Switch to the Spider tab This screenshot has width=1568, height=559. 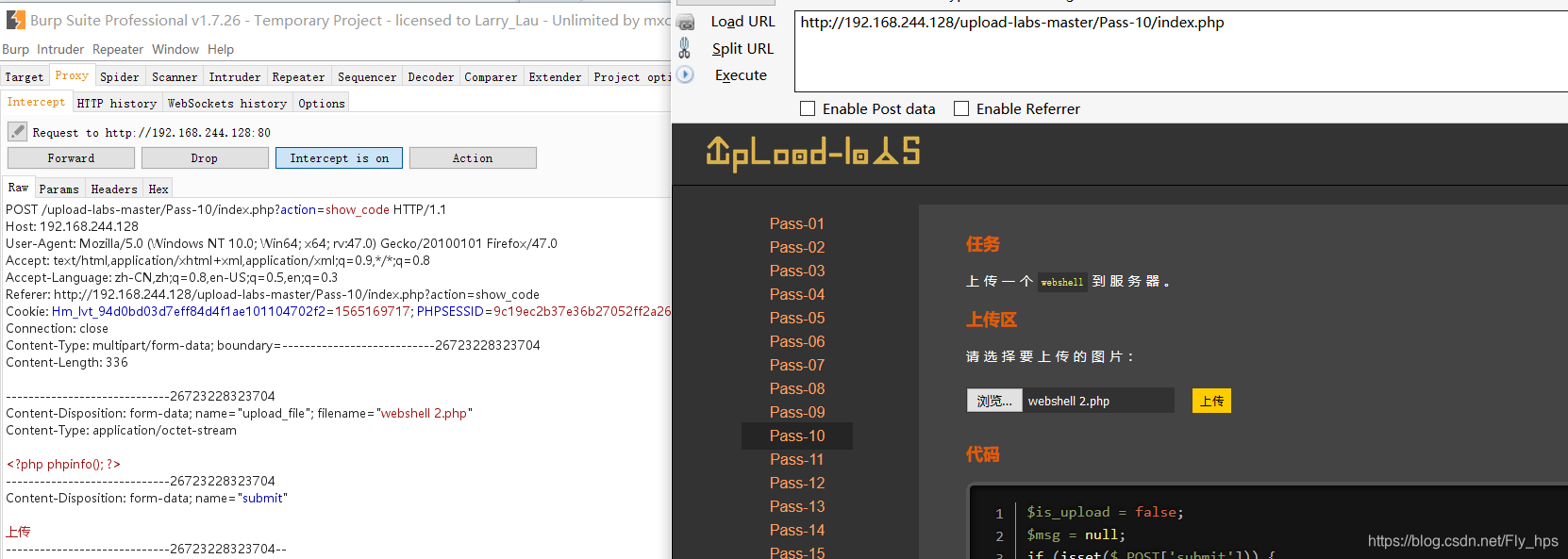[x=120, y=77]
